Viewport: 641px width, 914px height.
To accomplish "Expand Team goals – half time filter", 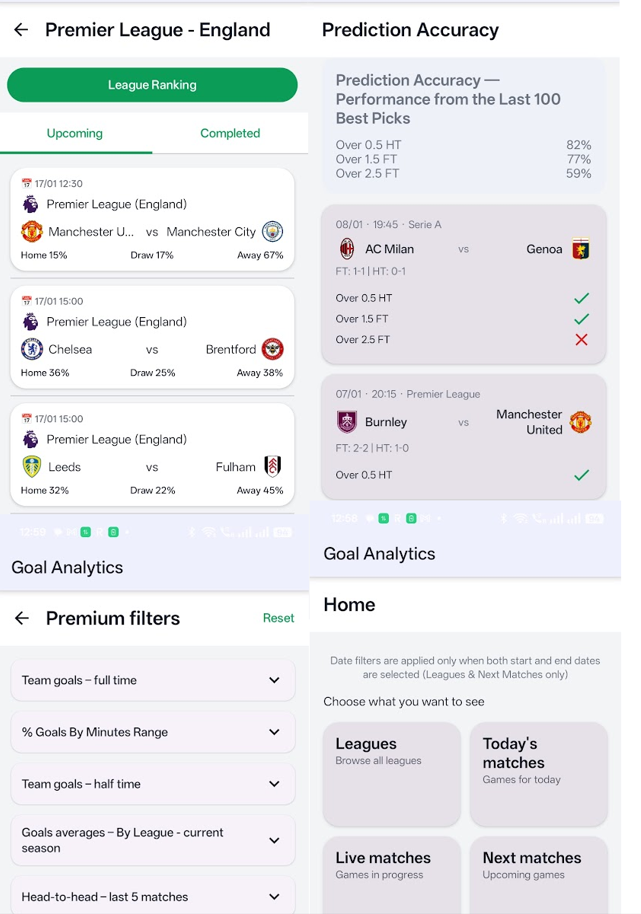I will click(x=274, y=784).
